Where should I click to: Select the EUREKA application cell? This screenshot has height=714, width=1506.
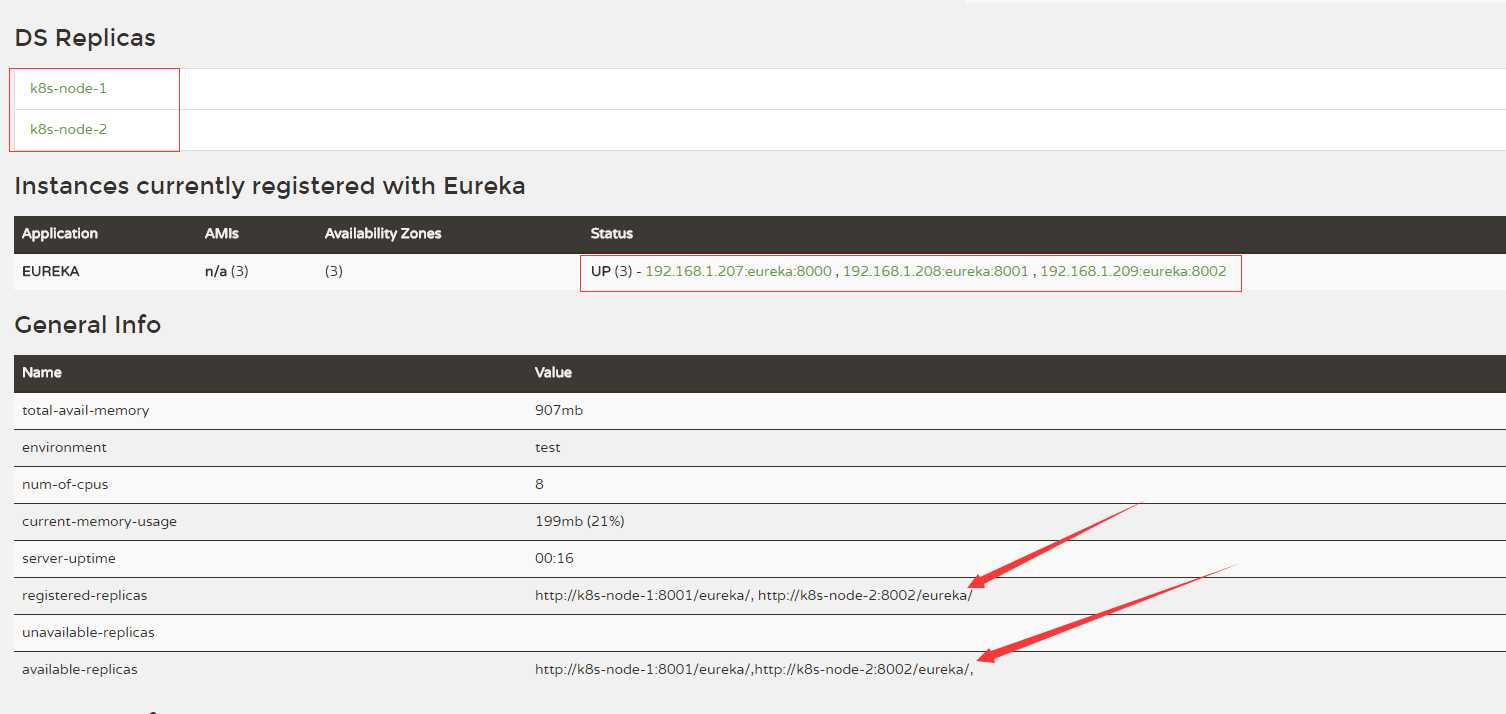(51, 271)
